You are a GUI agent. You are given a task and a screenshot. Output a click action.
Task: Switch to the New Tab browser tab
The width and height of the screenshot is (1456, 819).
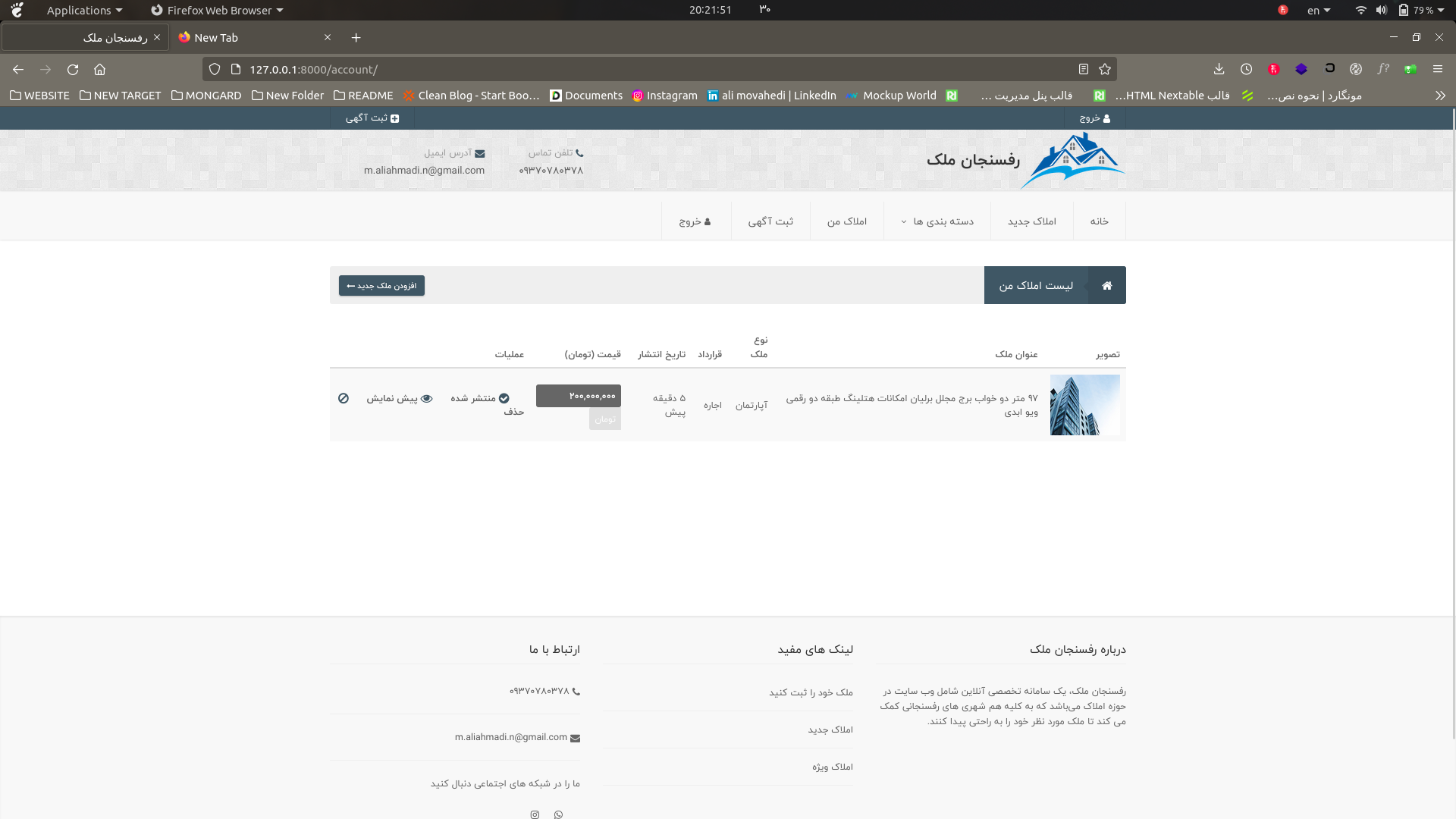pos(216,37)
